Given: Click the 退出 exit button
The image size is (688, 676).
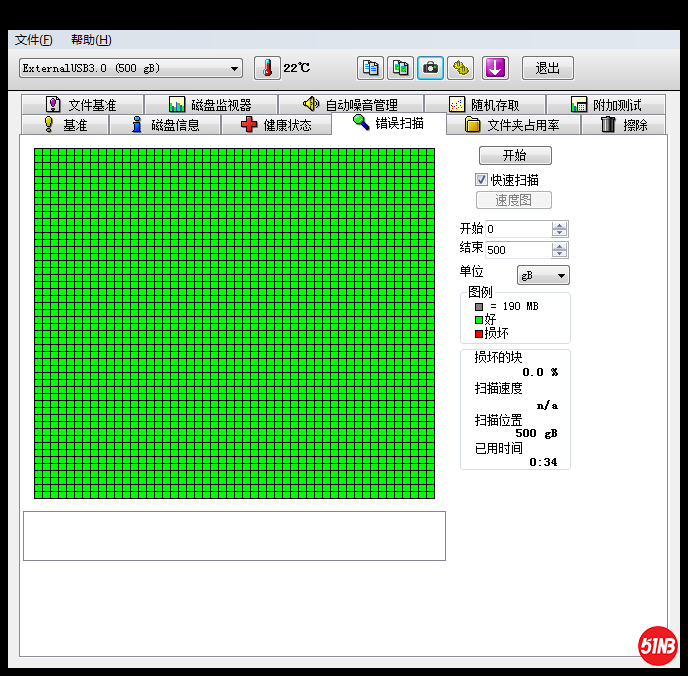Looking at the screenshot, I should [x=547, y=68].
